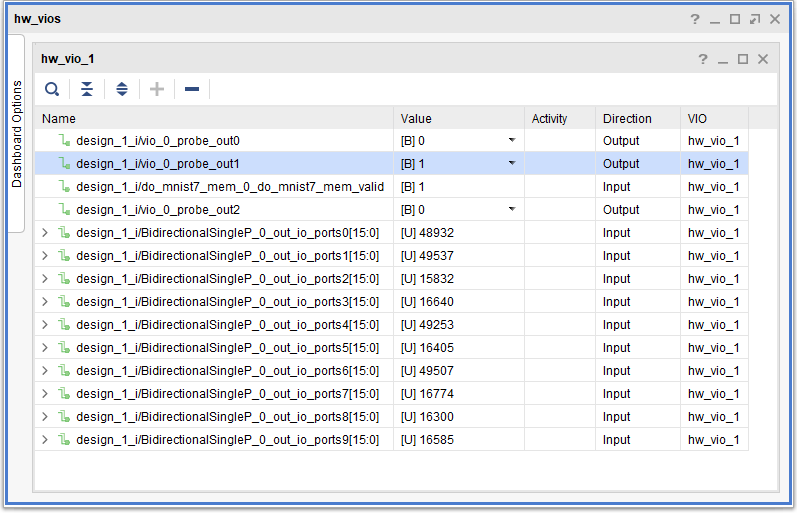
Task: Click value [U] 49507
Action: [427, 371]
